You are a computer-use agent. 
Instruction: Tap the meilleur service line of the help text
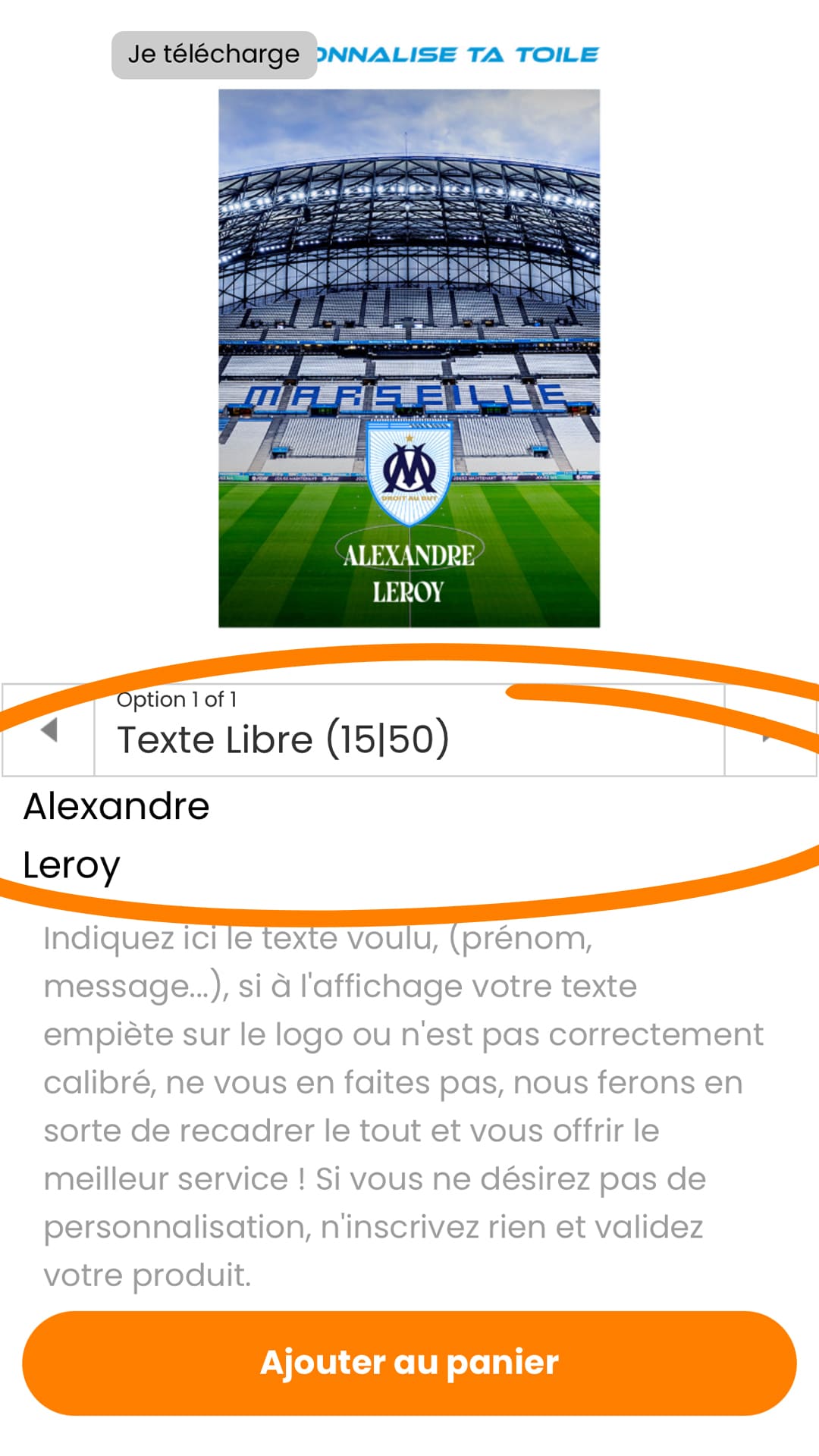coord(375,1179)
